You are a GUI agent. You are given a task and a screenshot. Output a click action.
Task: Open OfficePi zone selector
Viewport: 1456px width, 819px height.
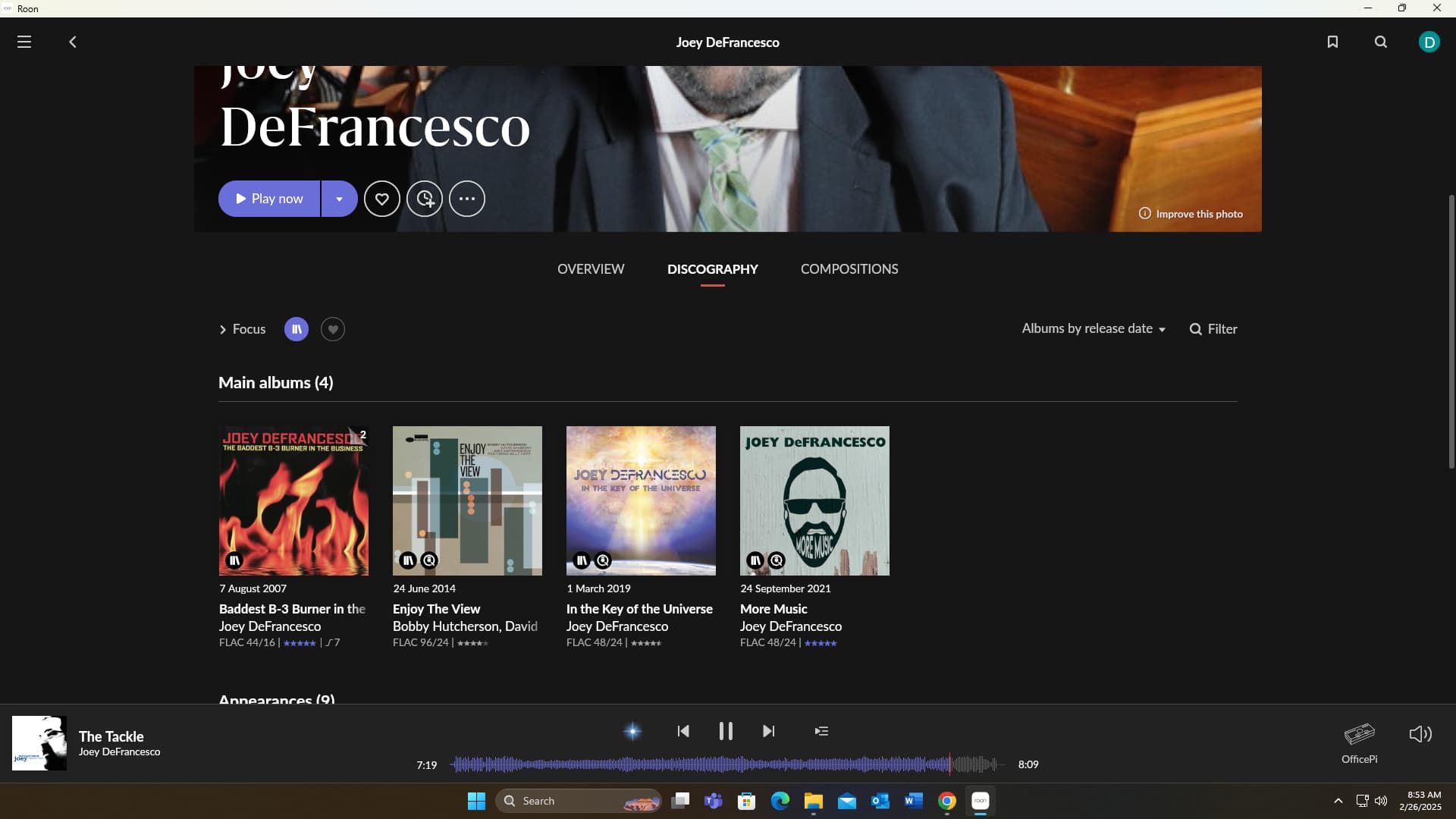coord(1360,743)
